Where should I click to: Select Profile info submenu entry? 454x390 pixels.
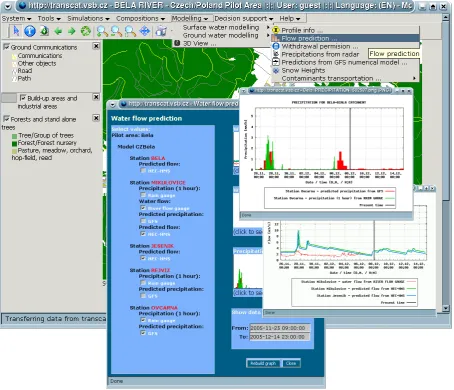(345, 30)
